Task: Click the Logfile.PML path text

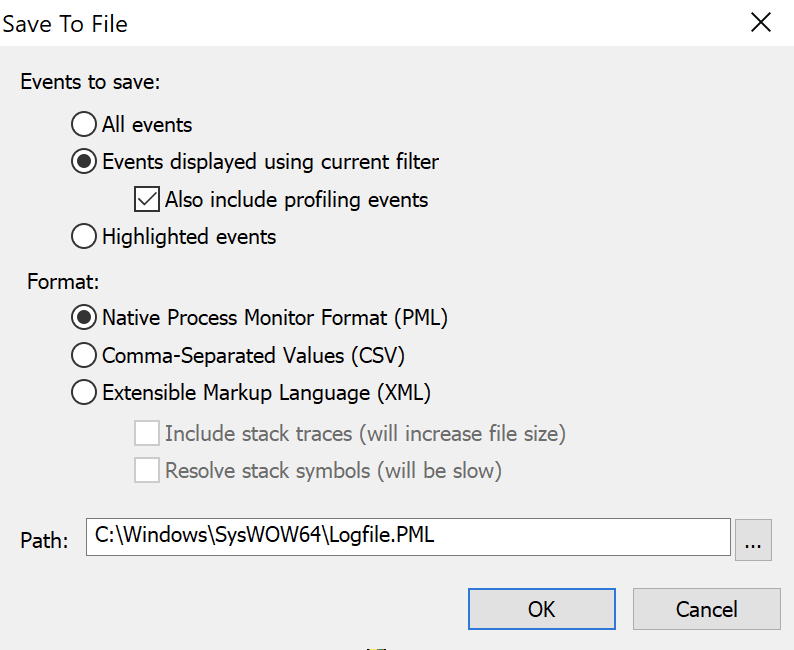Action: (x=381, y=535)
